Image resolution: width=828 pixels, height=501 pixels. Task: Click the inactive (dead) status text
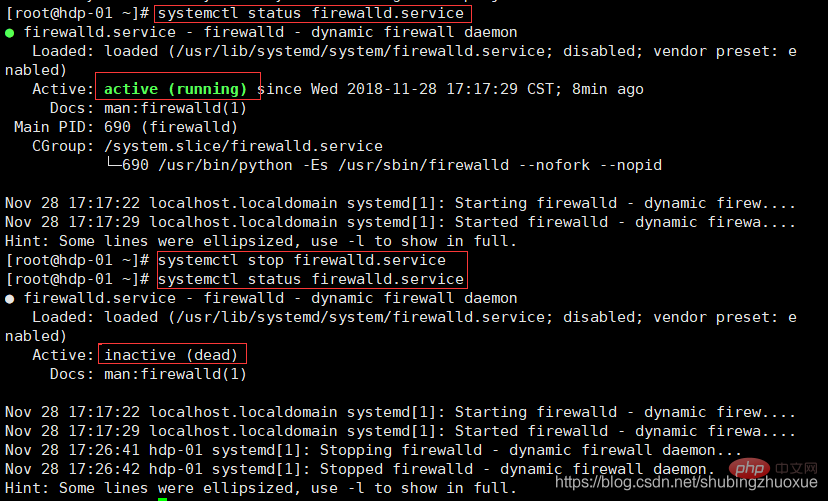click(x=171, y=355)
